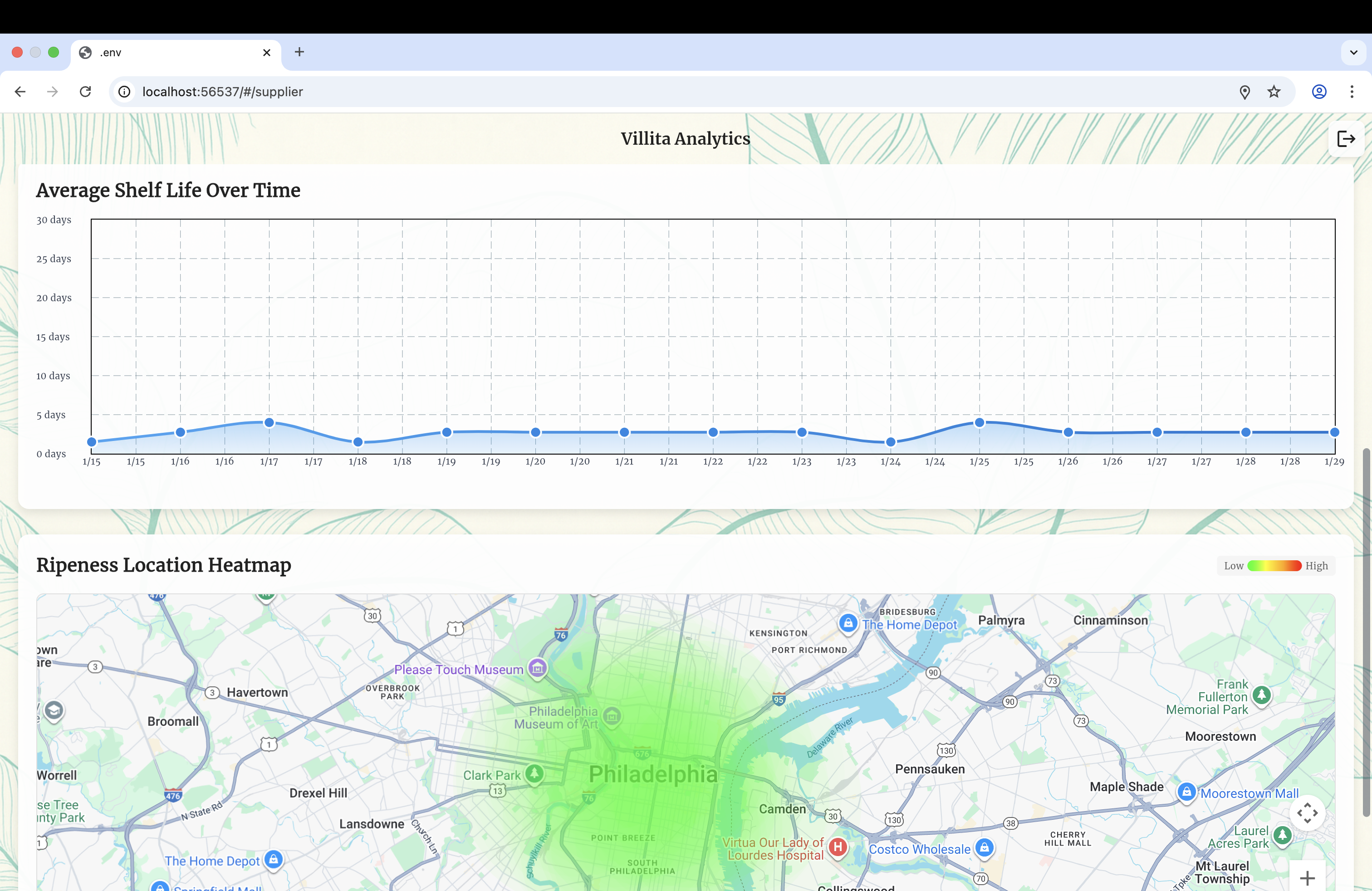Expand the tab search dropdown arrow
The width and height of the screenshot is (1372, 891).
[1353, 53]
